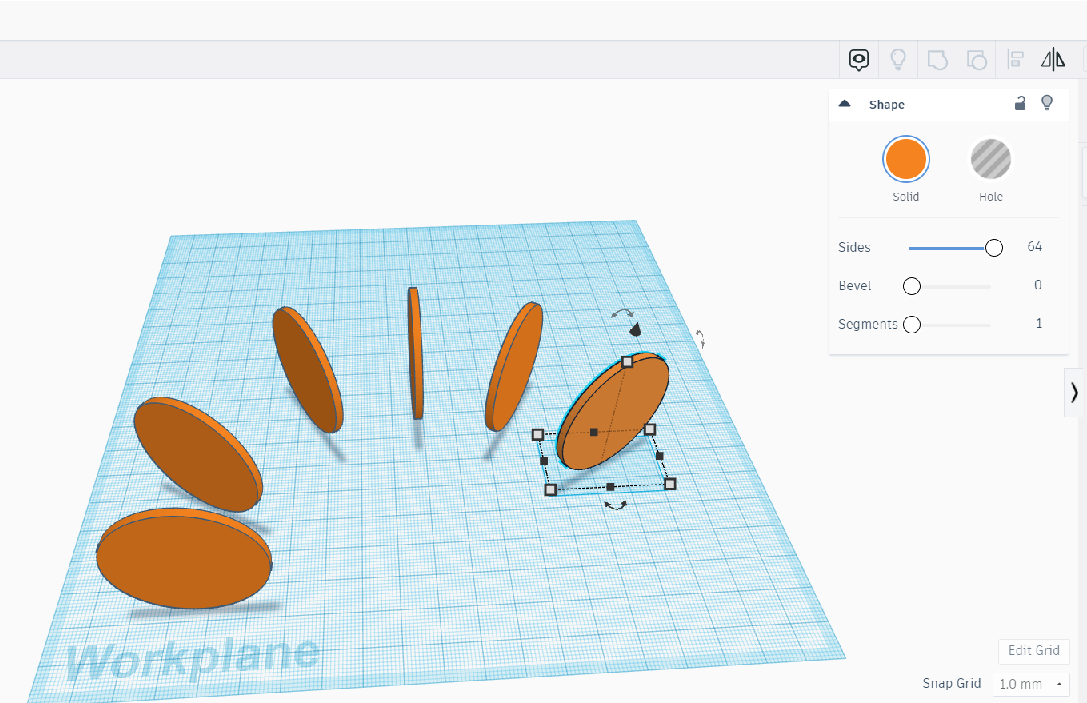Click the Edit Grid button
The height and width of the screenshot is (703, 1087).
(x=1033, y=651)
